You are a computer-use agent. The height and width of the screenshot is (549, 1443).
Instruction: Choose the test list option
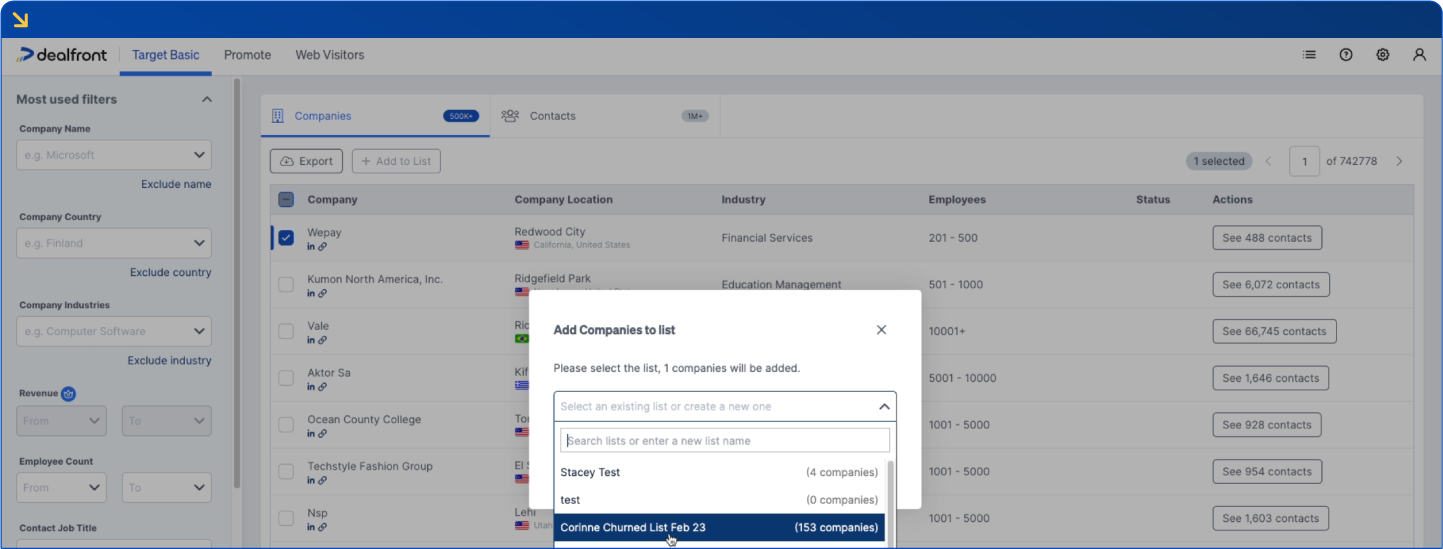click(x=719, y=500)
